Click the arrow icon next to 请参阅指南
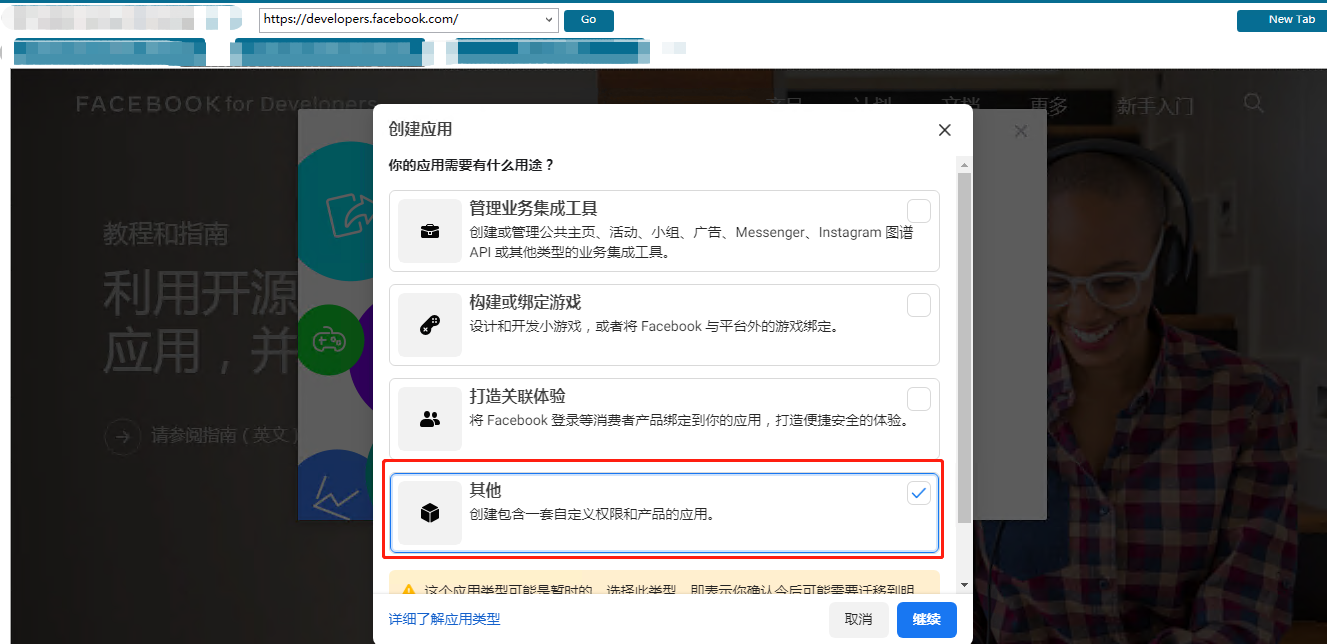 122,437
